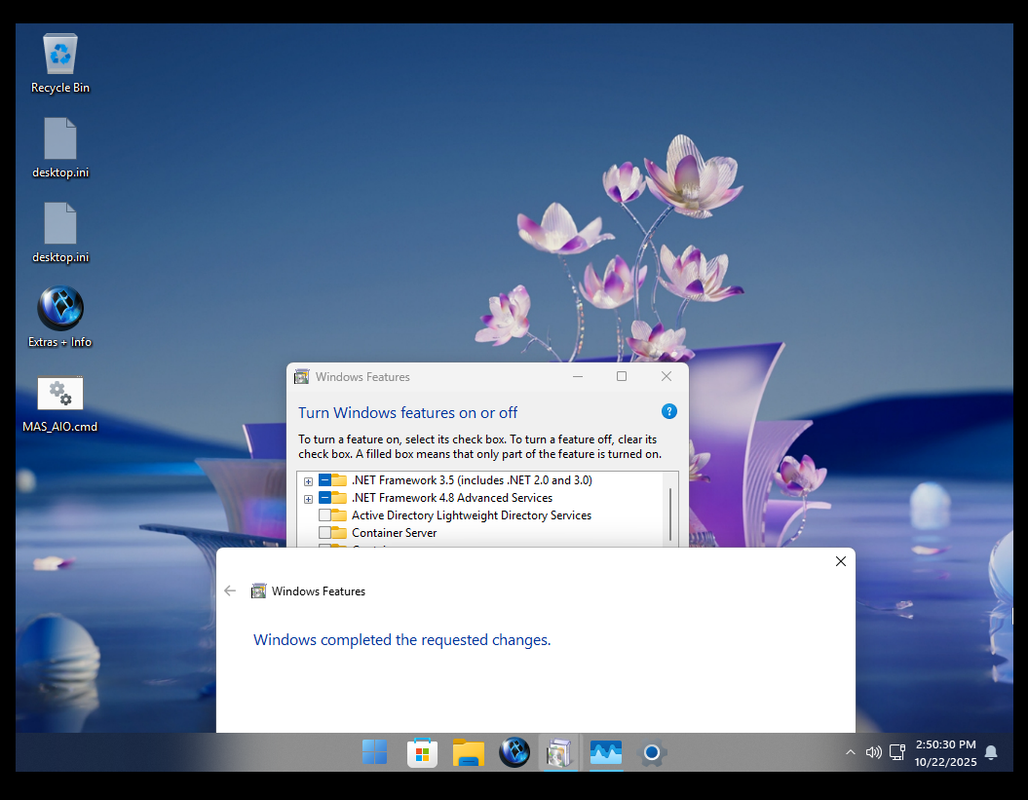This screenshot has height=800, width=1028.
Task: Click the blue sphere app in taskbar
Action: (x=515, y=752)
